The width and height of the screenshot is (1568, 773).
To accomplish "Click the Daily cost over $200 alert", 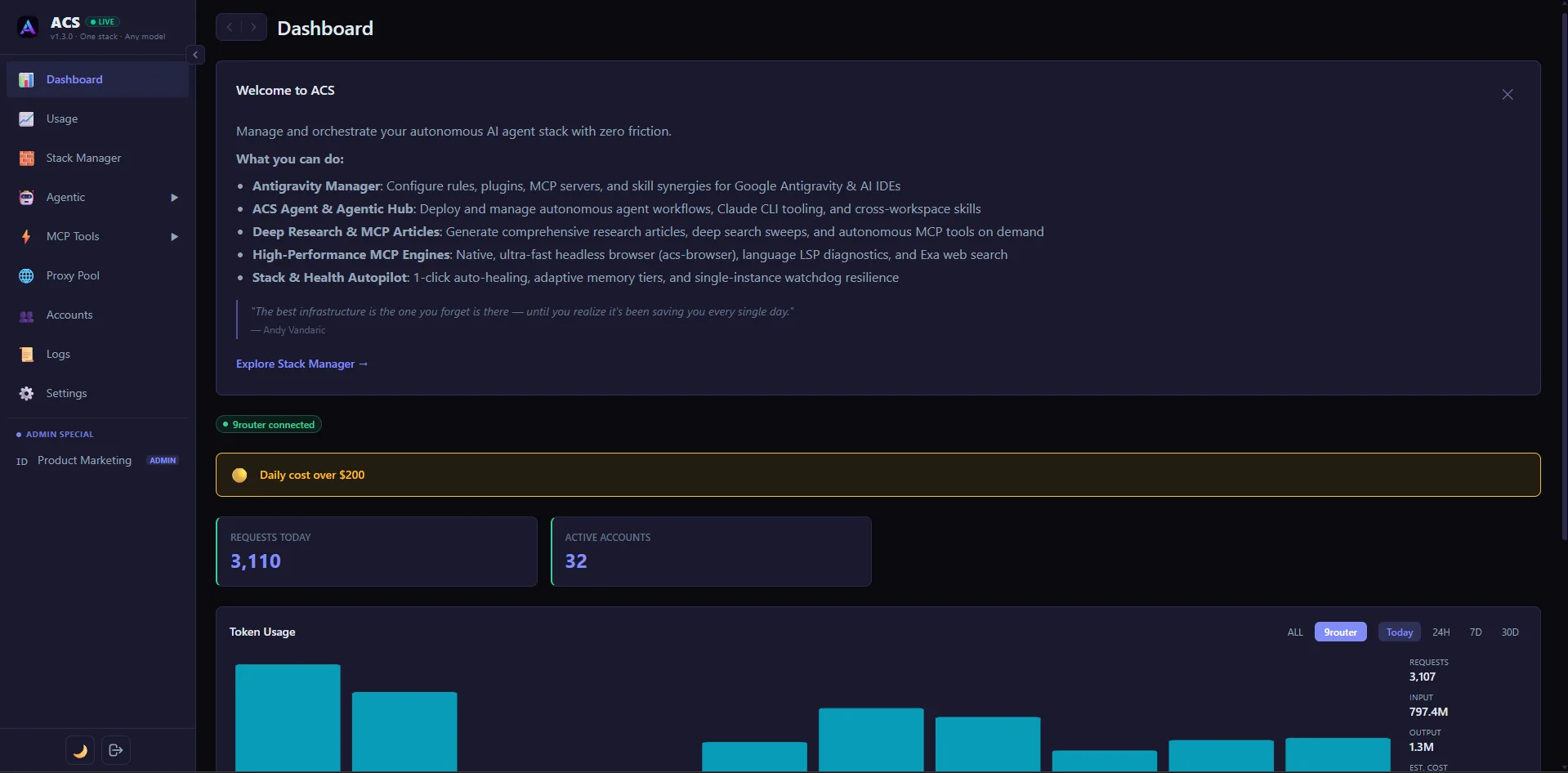I will click(878, 475).
